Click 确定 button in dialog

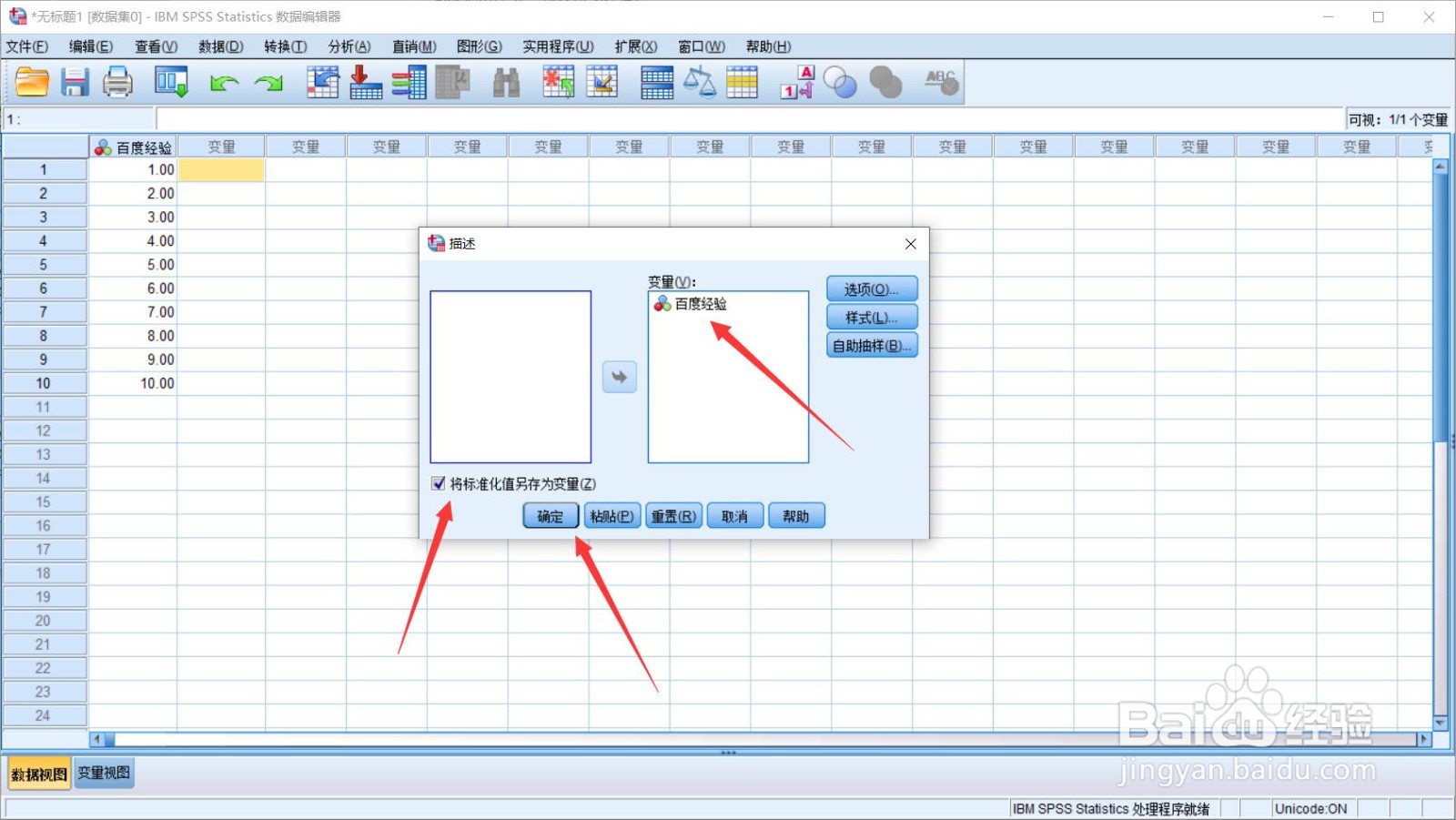click(x=551, y=516)
